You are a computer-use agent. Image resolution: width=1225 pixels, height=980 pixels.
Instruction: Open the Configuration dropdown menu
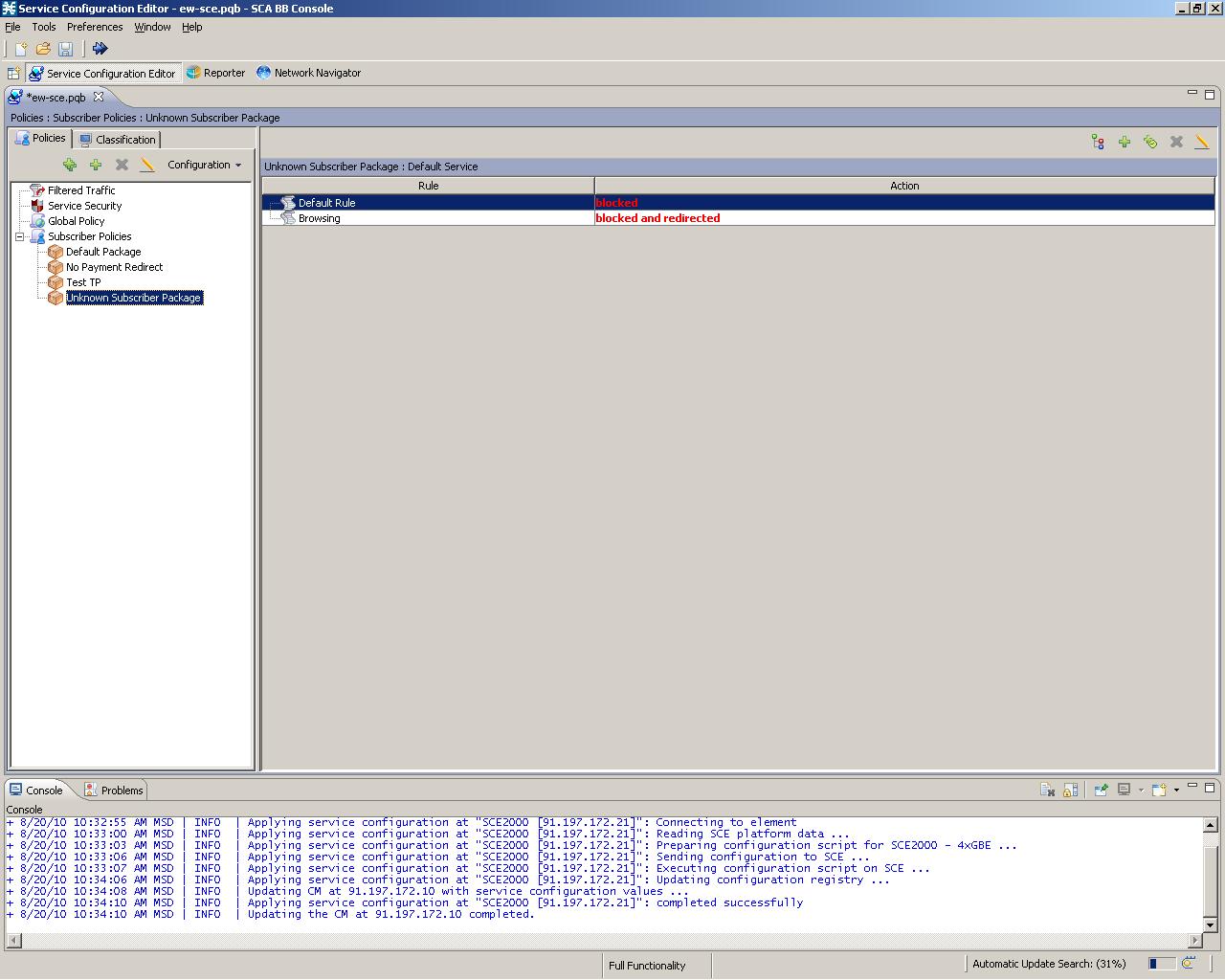point(204,165)
